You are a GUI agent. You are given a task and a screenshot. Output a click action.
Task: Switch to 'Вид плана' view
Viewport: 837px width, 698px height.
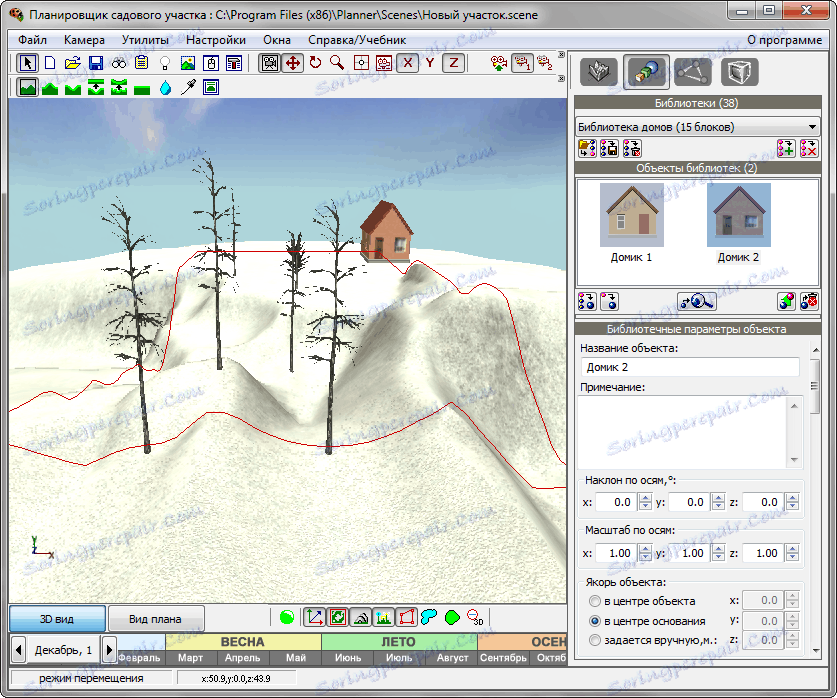pos(156,618)
